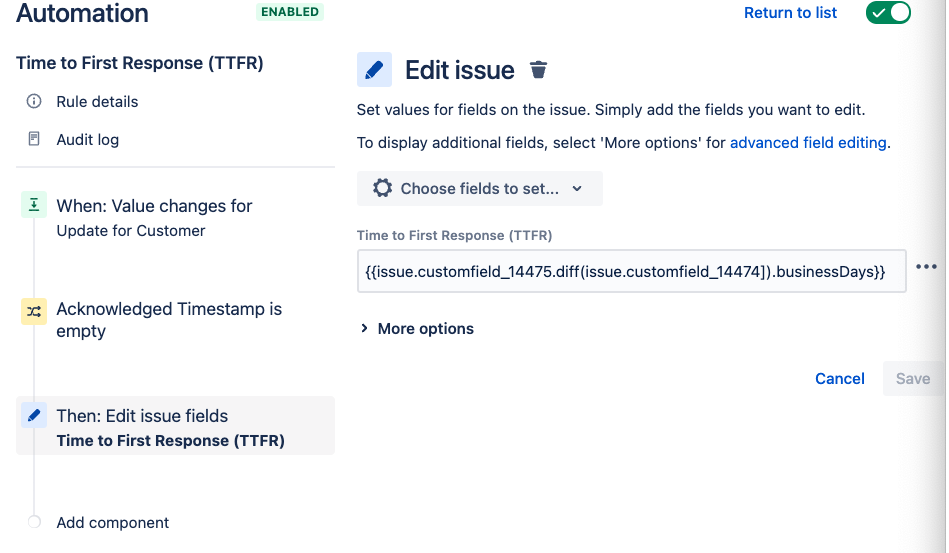Click the yellow condition shuffle icon
The image size is (949, 553).
34,312
